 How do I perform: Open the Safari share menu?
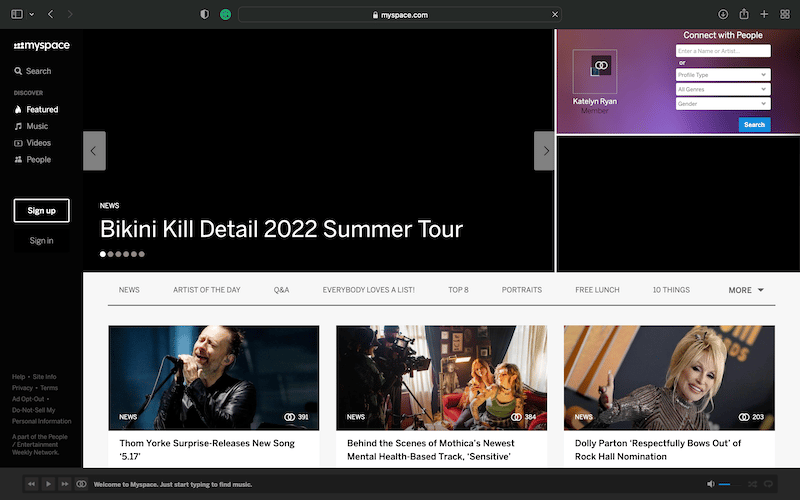pyautogui.click(x=744, y=14)
